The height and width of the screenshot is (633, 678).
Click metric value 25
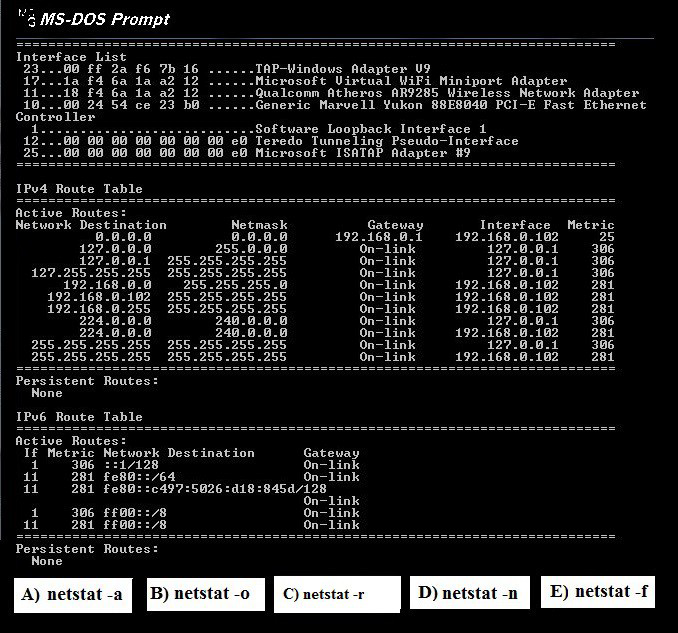607,237
